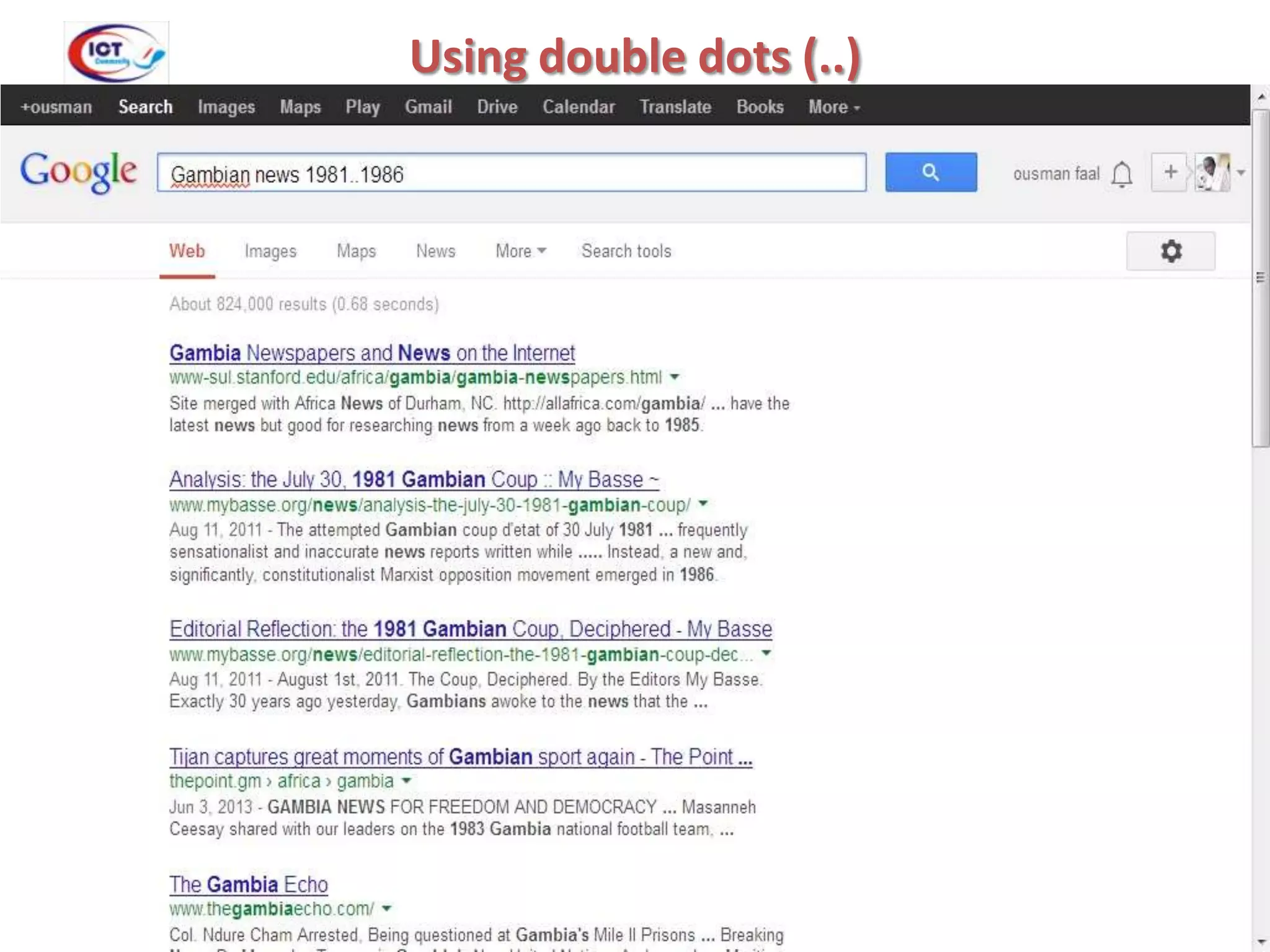1270x952 pixels.
Task: Open Search tools options
Action: (x=626, y=251)
